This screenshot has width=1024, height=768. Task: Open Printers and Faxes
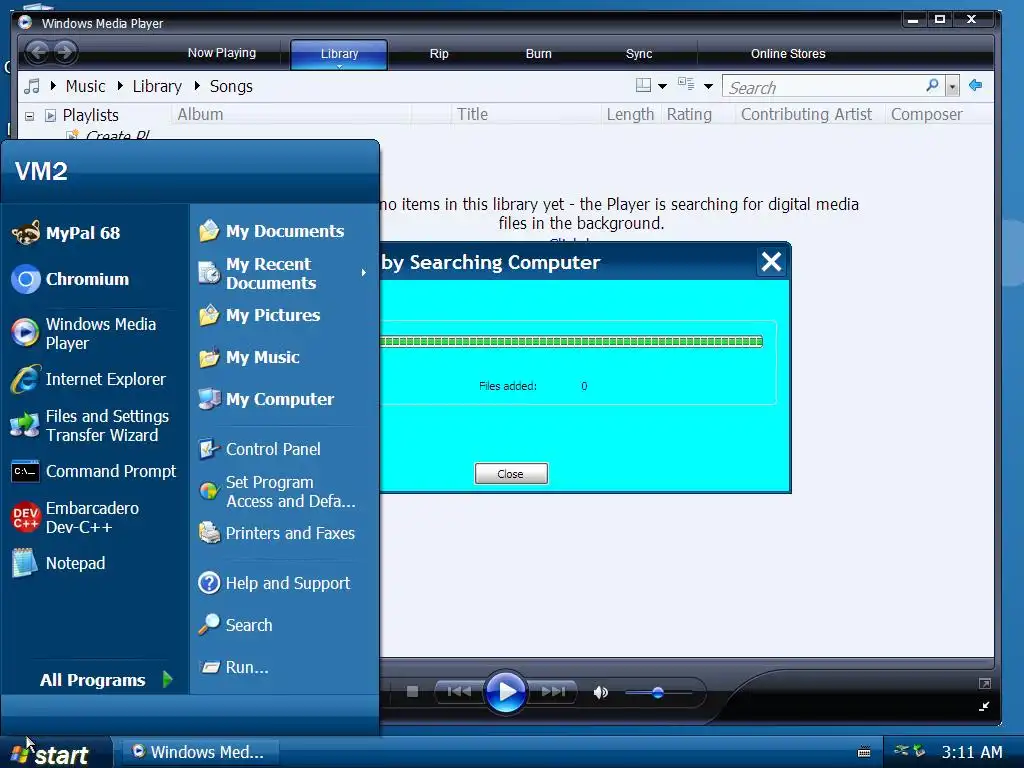pyautogui.click(x=282, y=533)
